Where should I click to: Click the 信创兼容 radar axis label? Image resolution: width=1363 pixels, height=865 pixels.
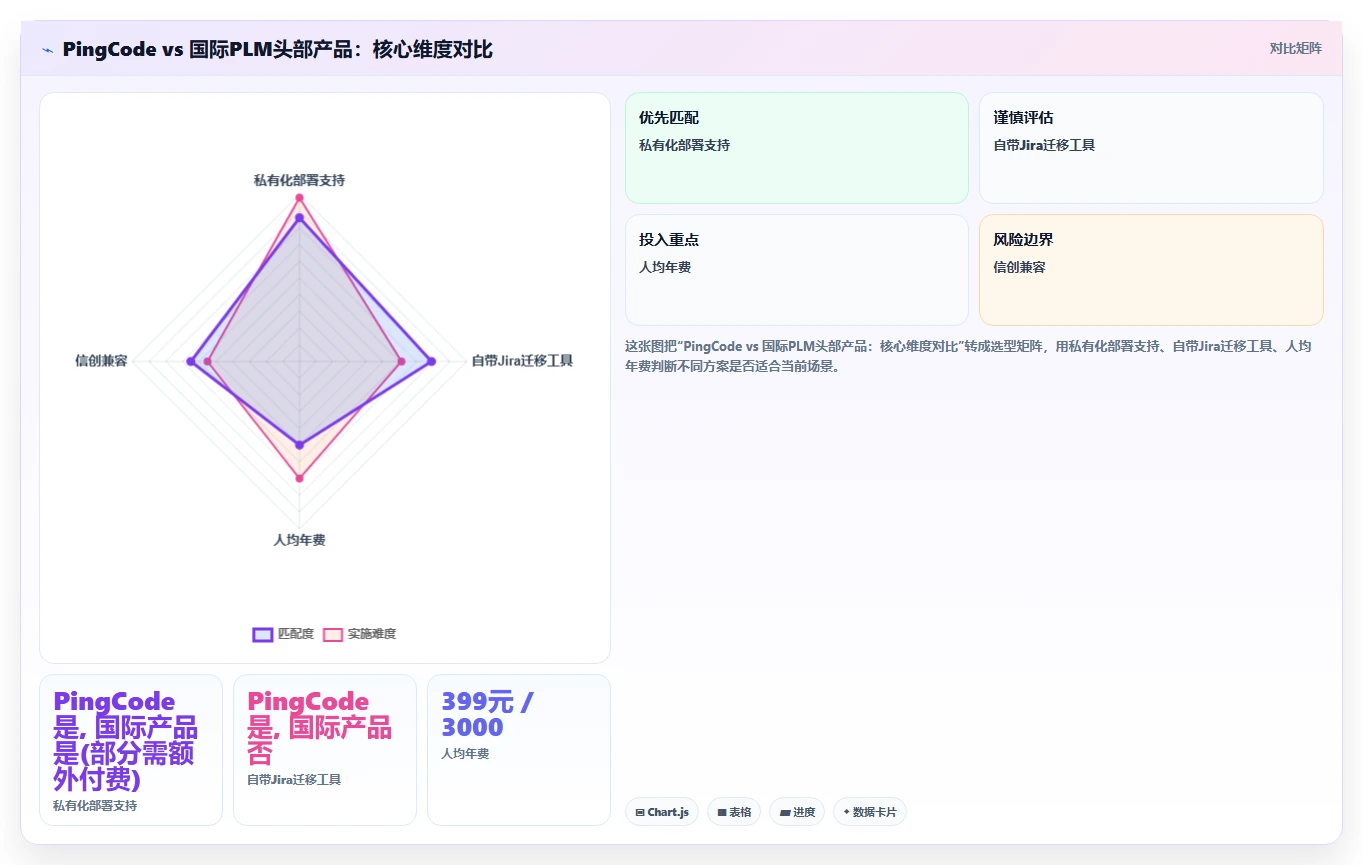point(101,360)
